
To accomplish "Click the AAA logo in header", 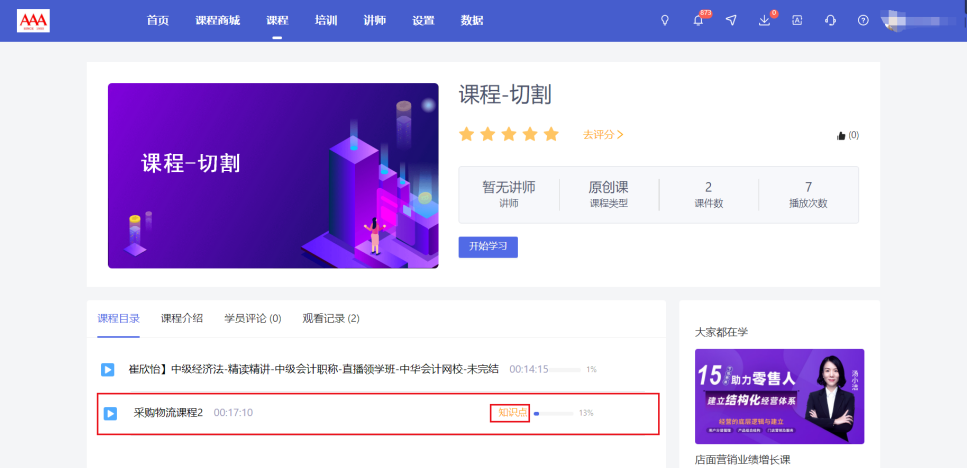I will [33, 20].
